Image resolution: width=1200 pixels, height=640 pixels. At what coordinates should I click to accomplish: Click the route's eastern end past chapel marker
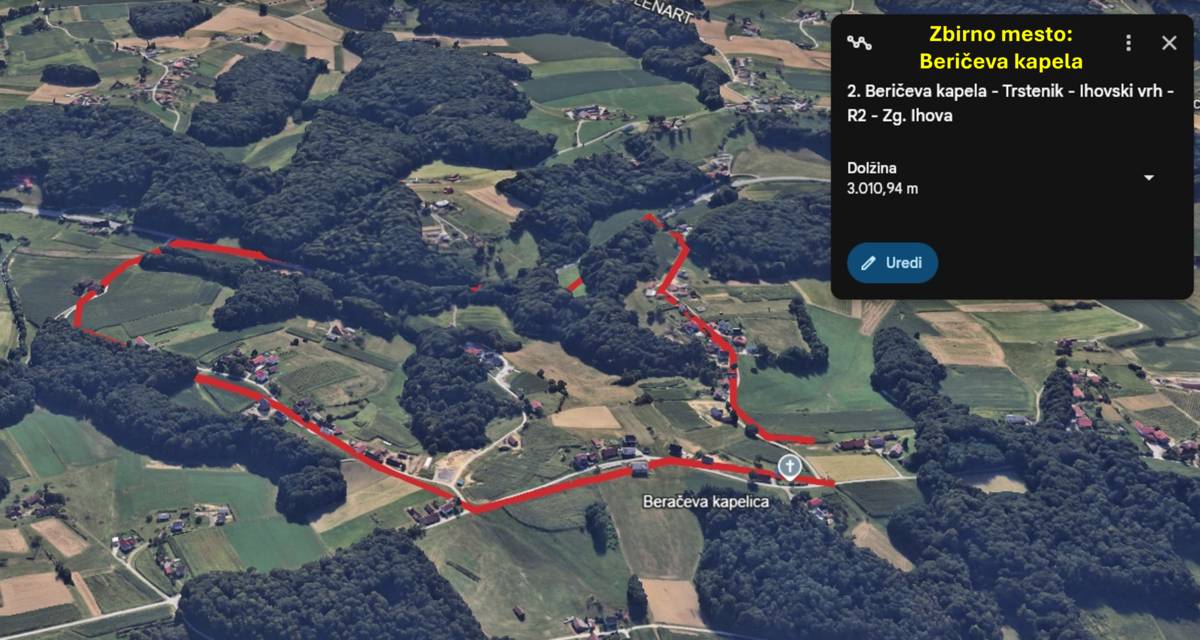click(828, 484)
